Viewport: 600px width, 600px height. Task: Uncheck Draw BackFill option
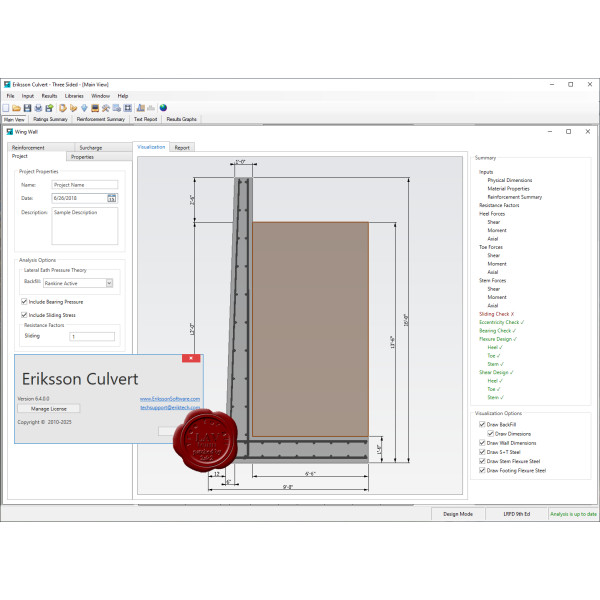[x=482, y=424]
